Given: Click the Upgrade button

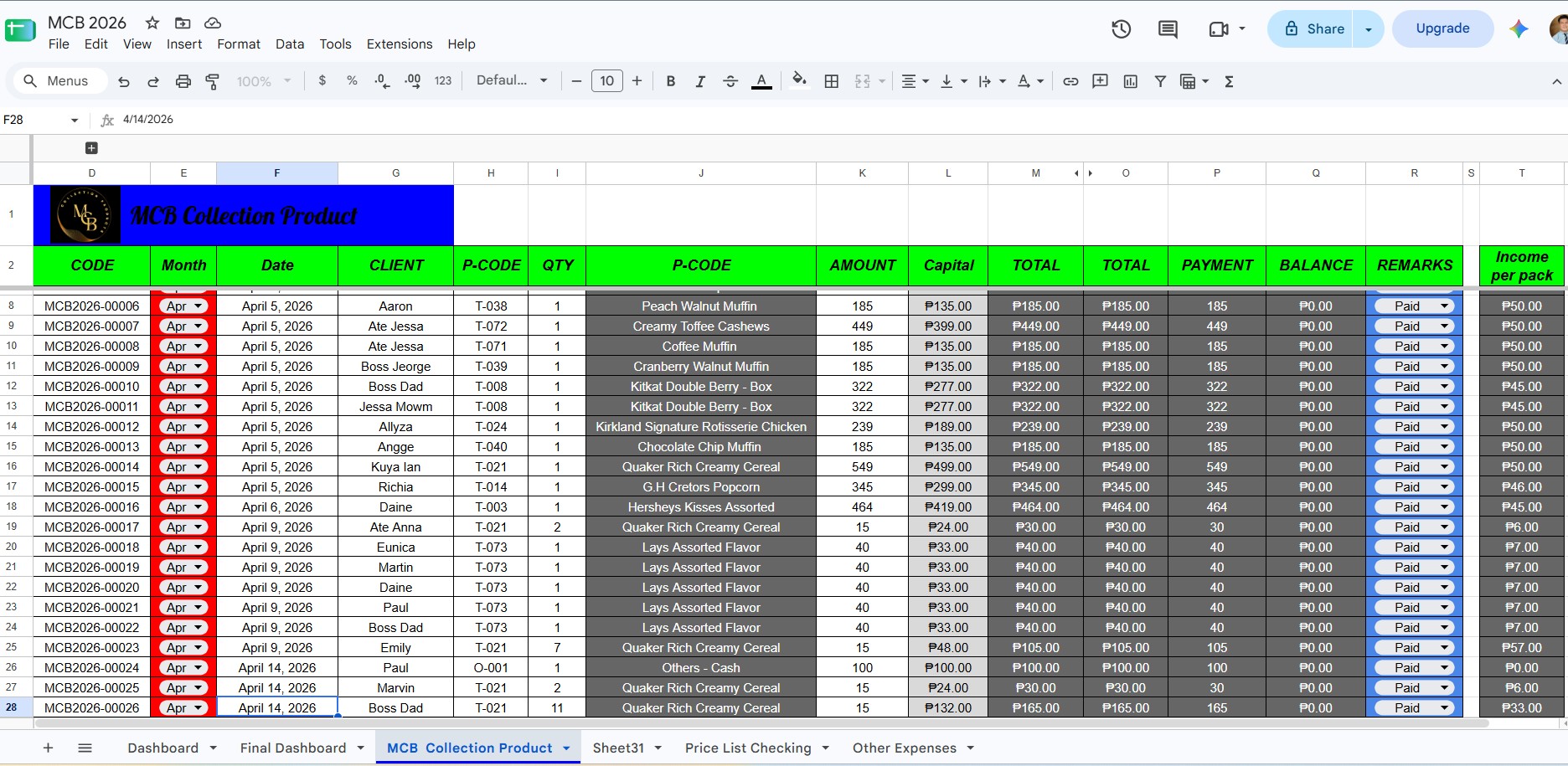Looking at the screenshot, I should coord(1442,28).
